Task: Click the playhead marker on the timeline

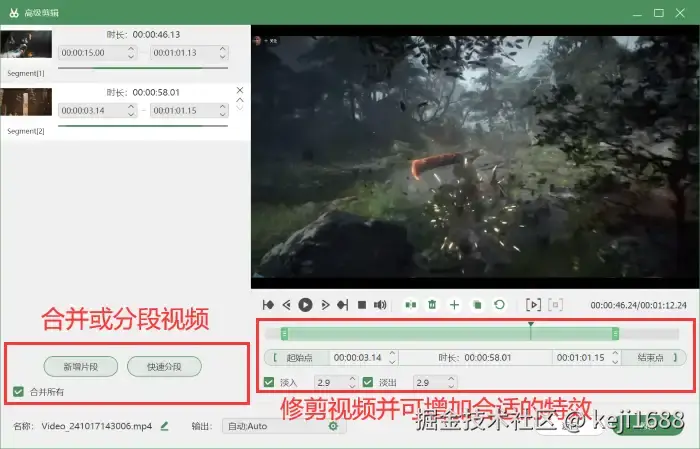Action: pos(531,325)
